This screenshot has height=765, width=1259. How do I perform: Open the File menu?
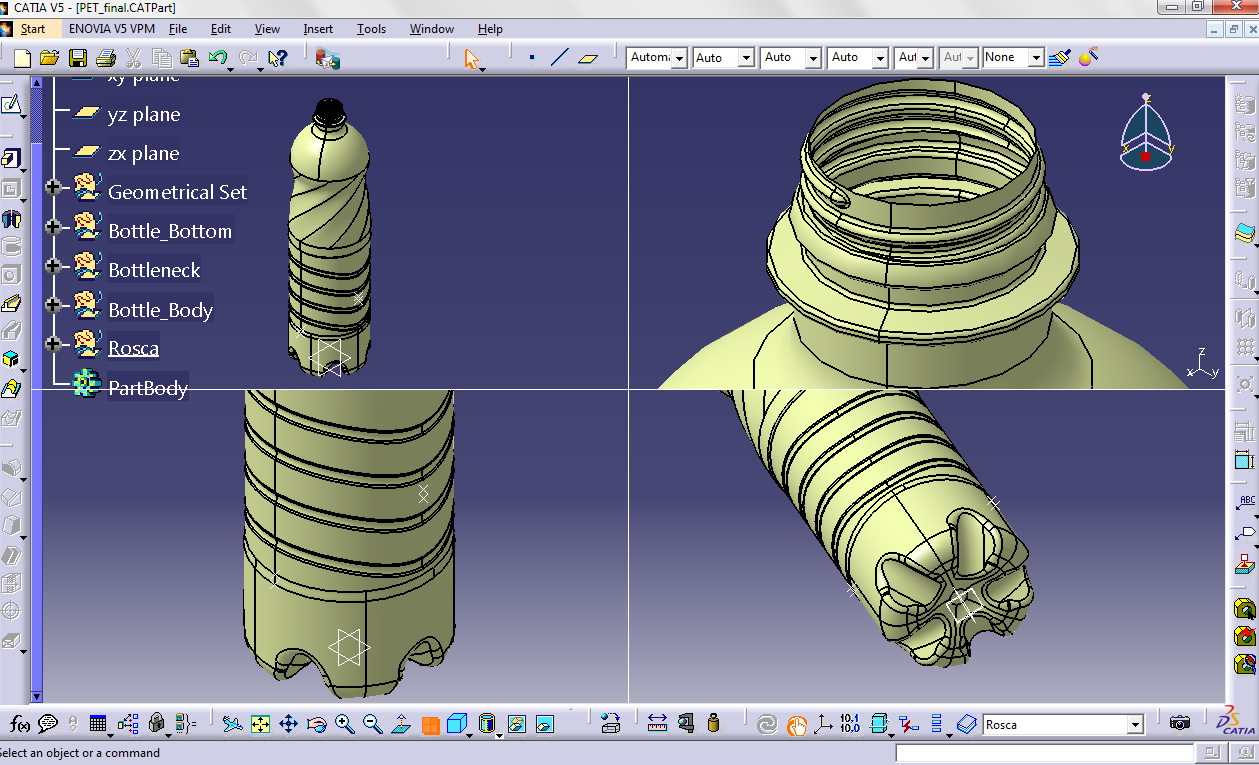pos(178,29)
